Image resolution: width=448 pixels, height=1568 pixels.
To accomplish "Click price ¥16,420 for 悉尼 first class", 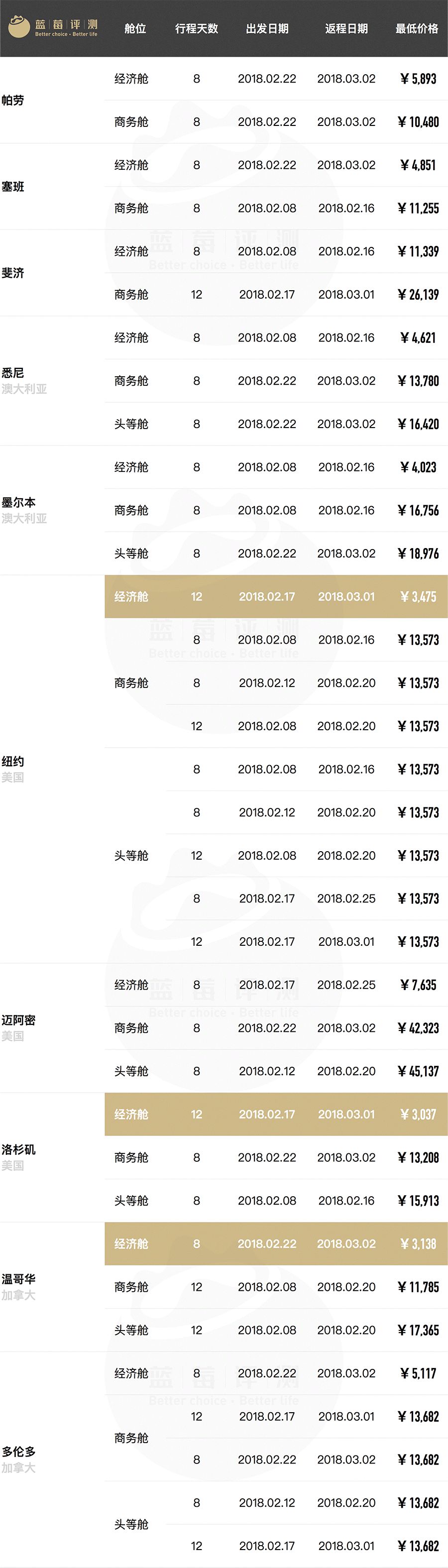I will pos(418,424).
